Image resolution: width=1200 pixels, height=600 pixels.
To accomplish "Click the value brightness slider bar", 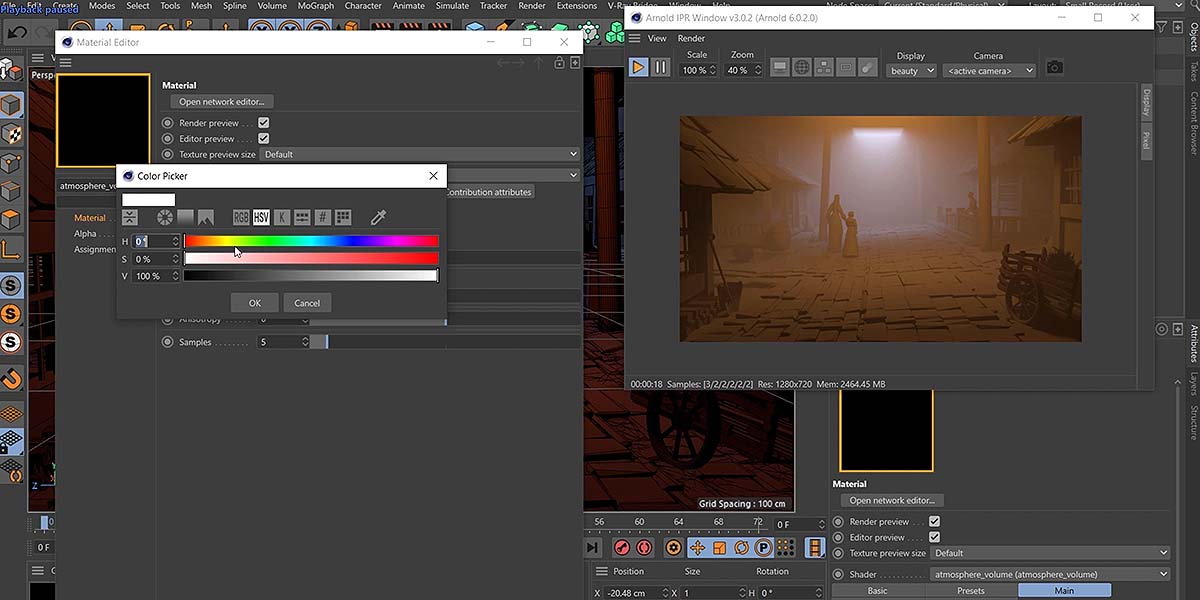I will pyautogui.click(x=311, y=275).
